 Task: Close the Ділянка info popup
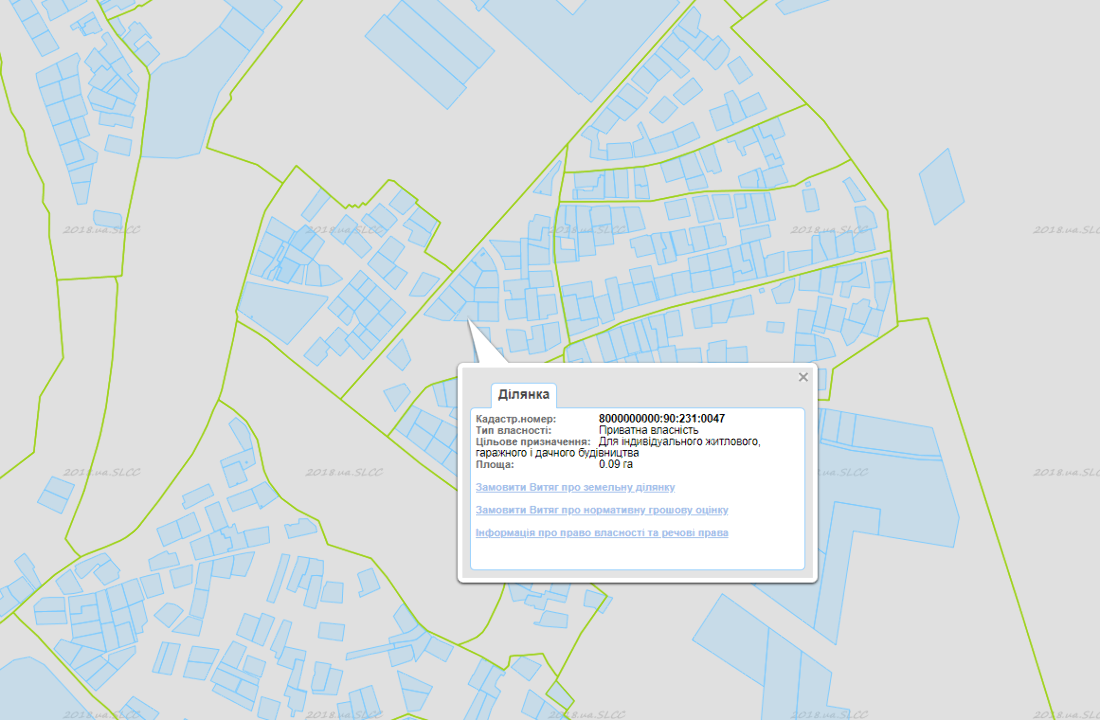pos(803,378)
